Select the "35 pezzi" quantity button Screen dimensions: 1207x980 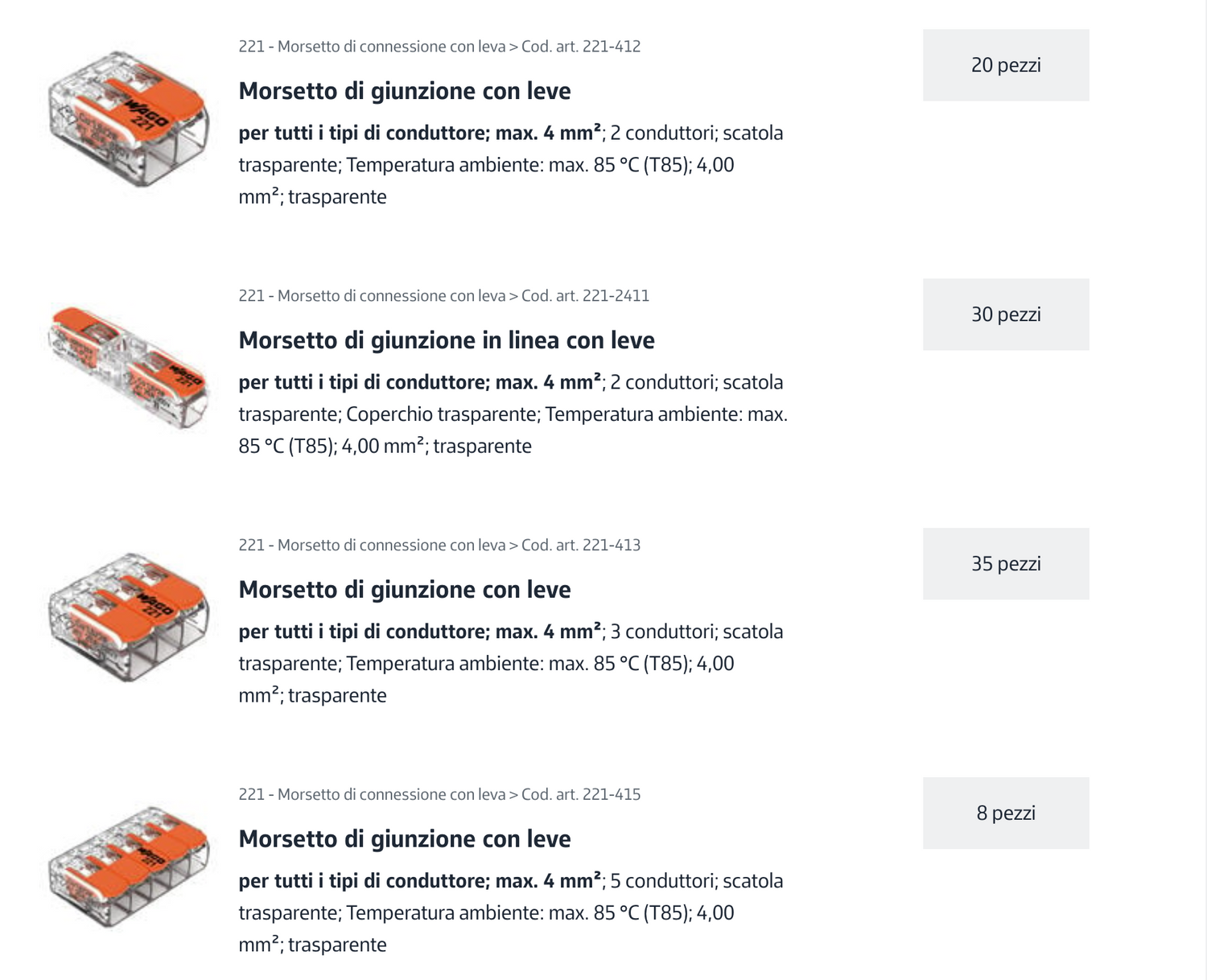1005,563
